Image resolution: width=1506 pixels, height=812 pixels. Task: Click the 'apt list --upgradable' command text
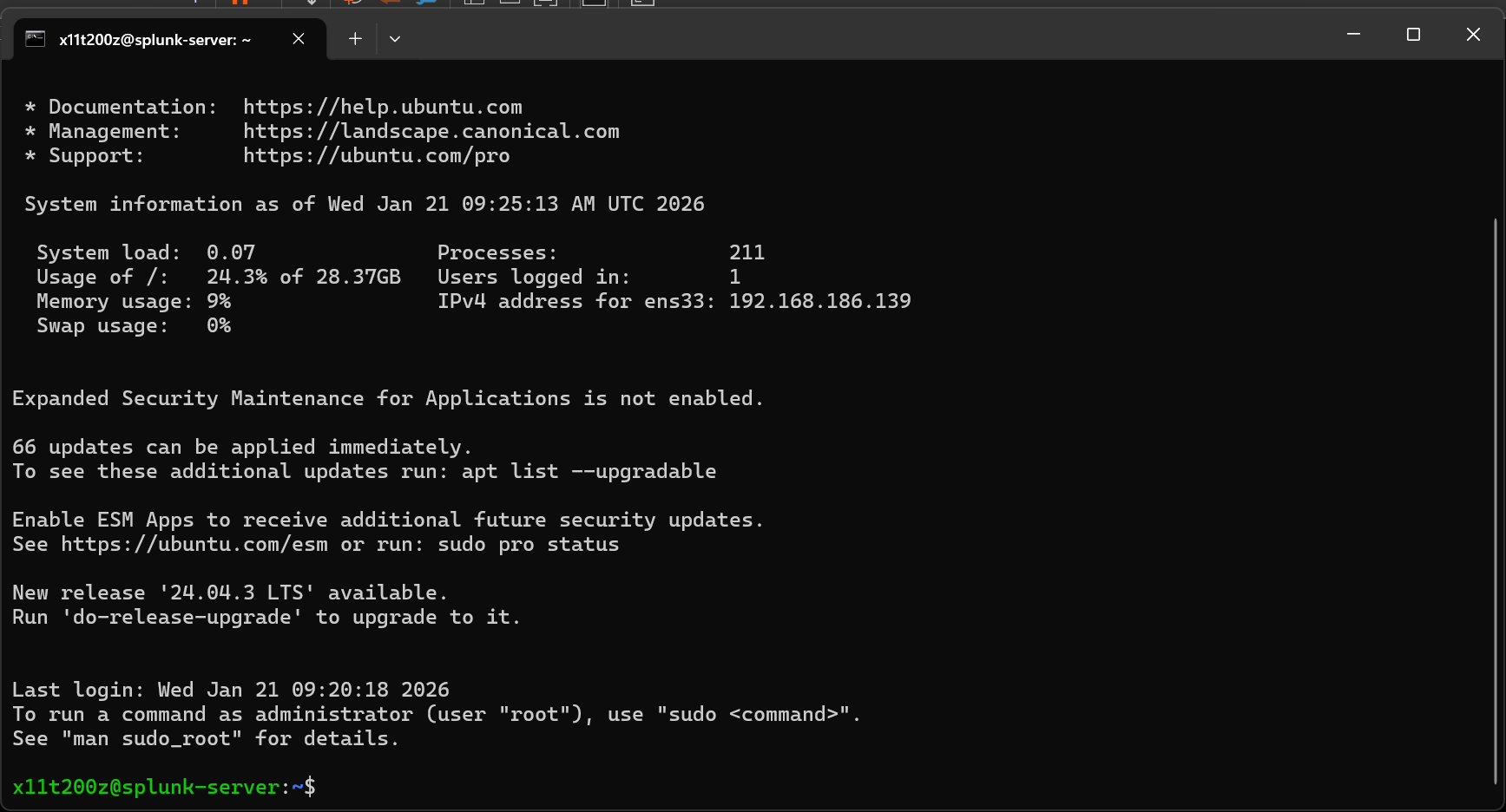click(x=589, y=471)
